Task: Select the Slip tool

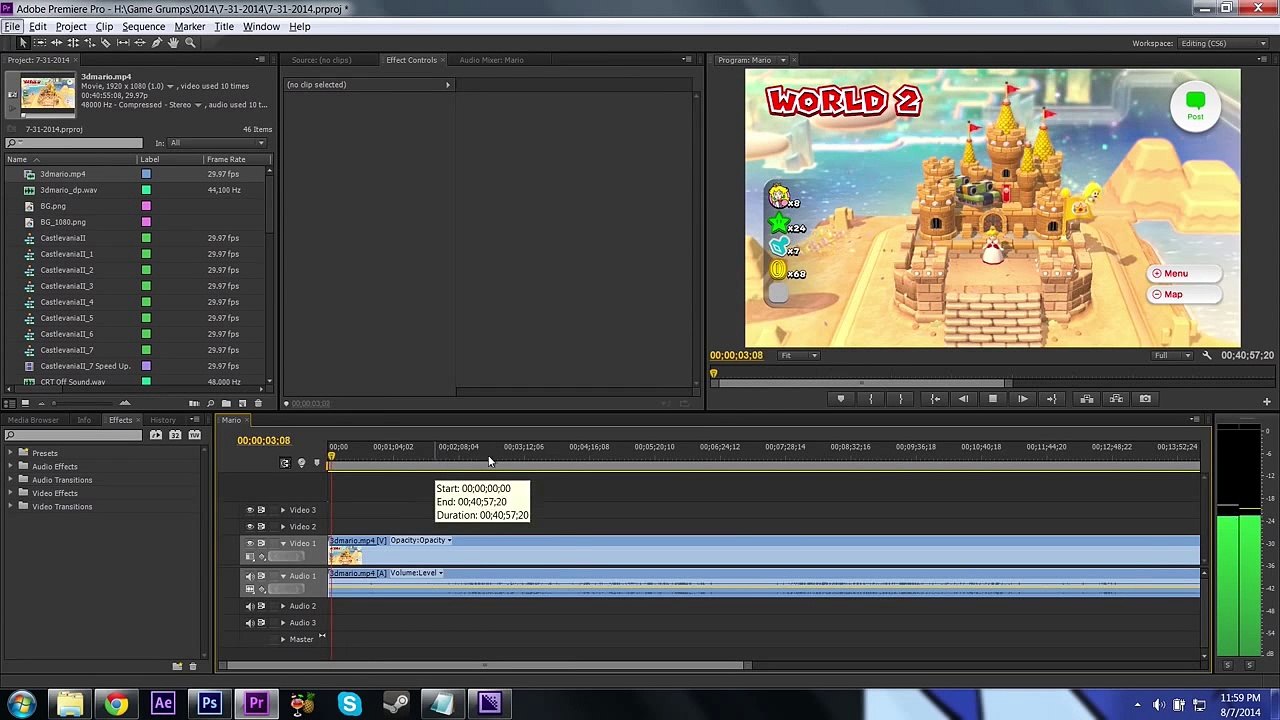Action: coord(123,43)
